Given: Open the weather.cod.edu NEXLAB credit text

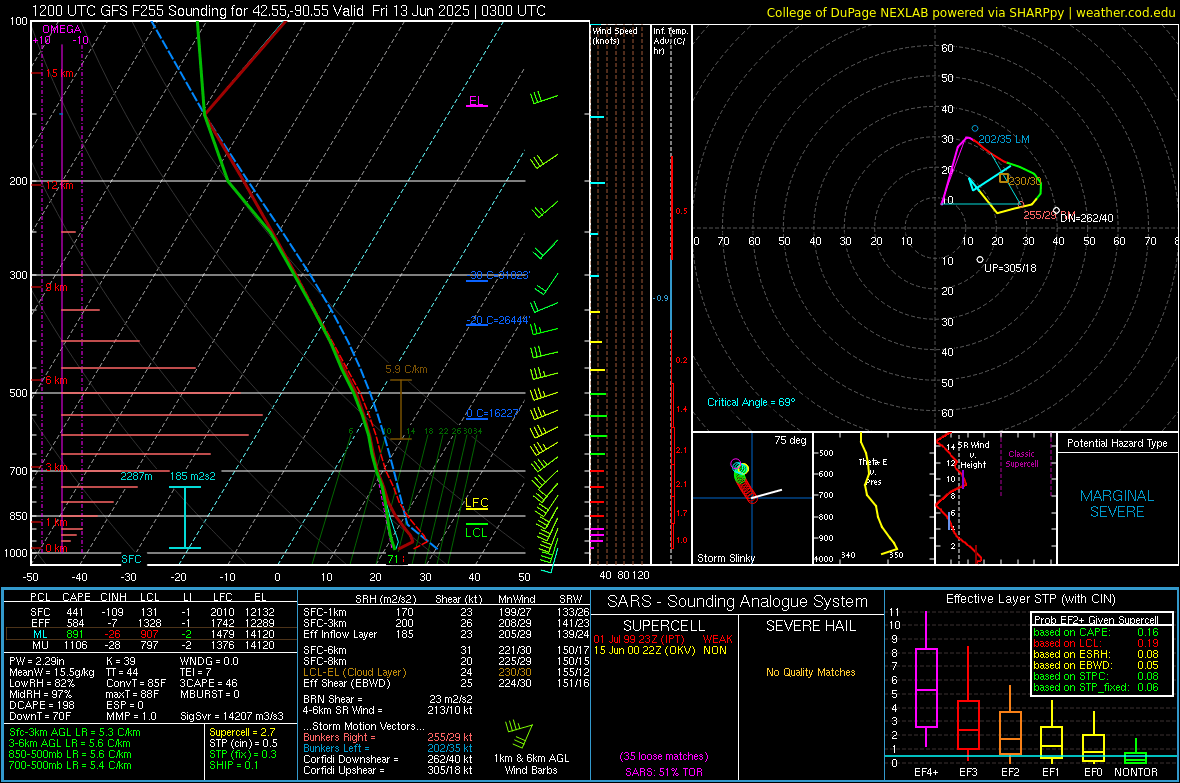Looking at the screenshot, I should (x=970, y=12).
